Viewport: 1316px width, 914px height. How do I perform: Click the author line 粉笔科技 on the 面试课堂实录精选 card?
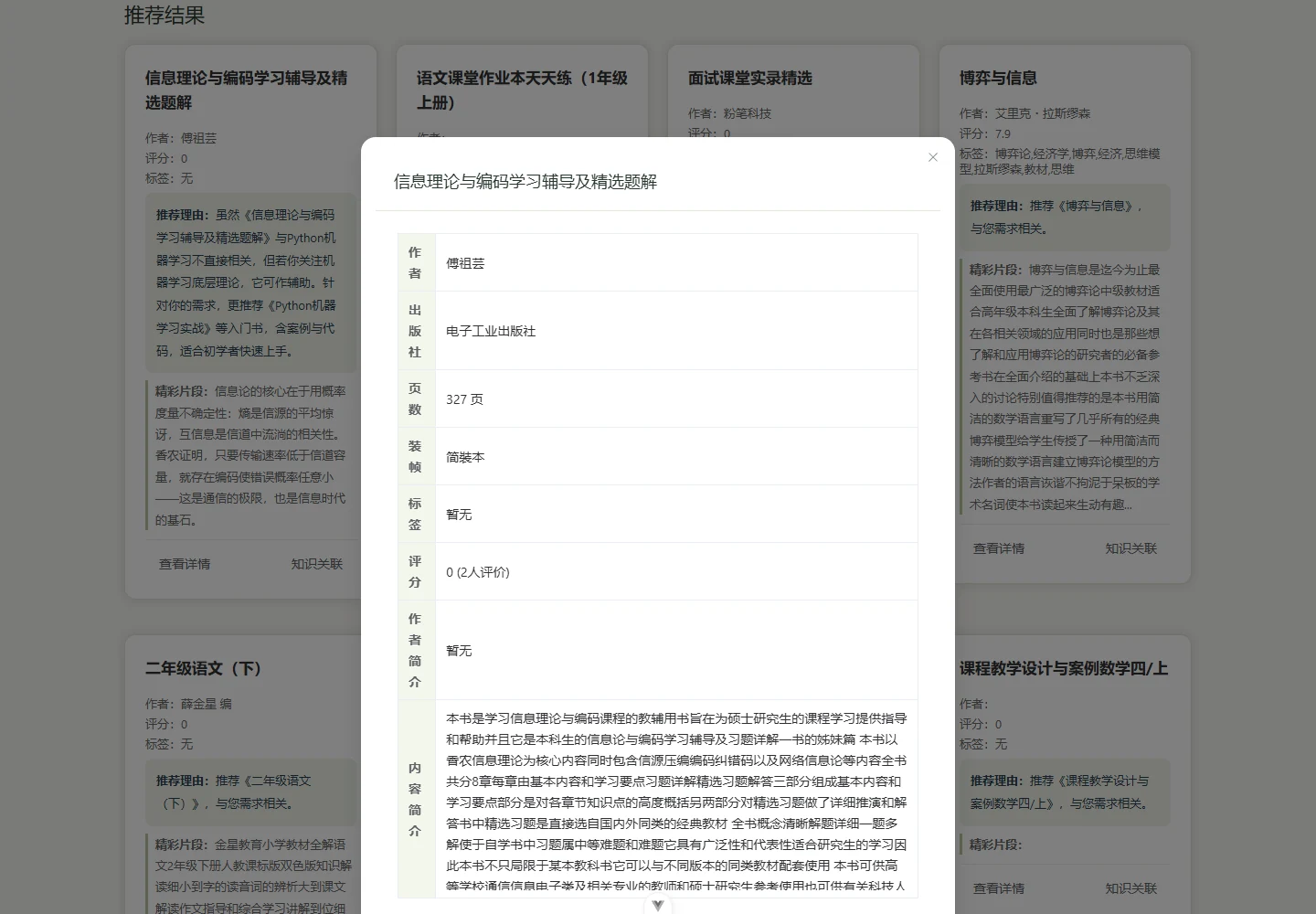729,113
